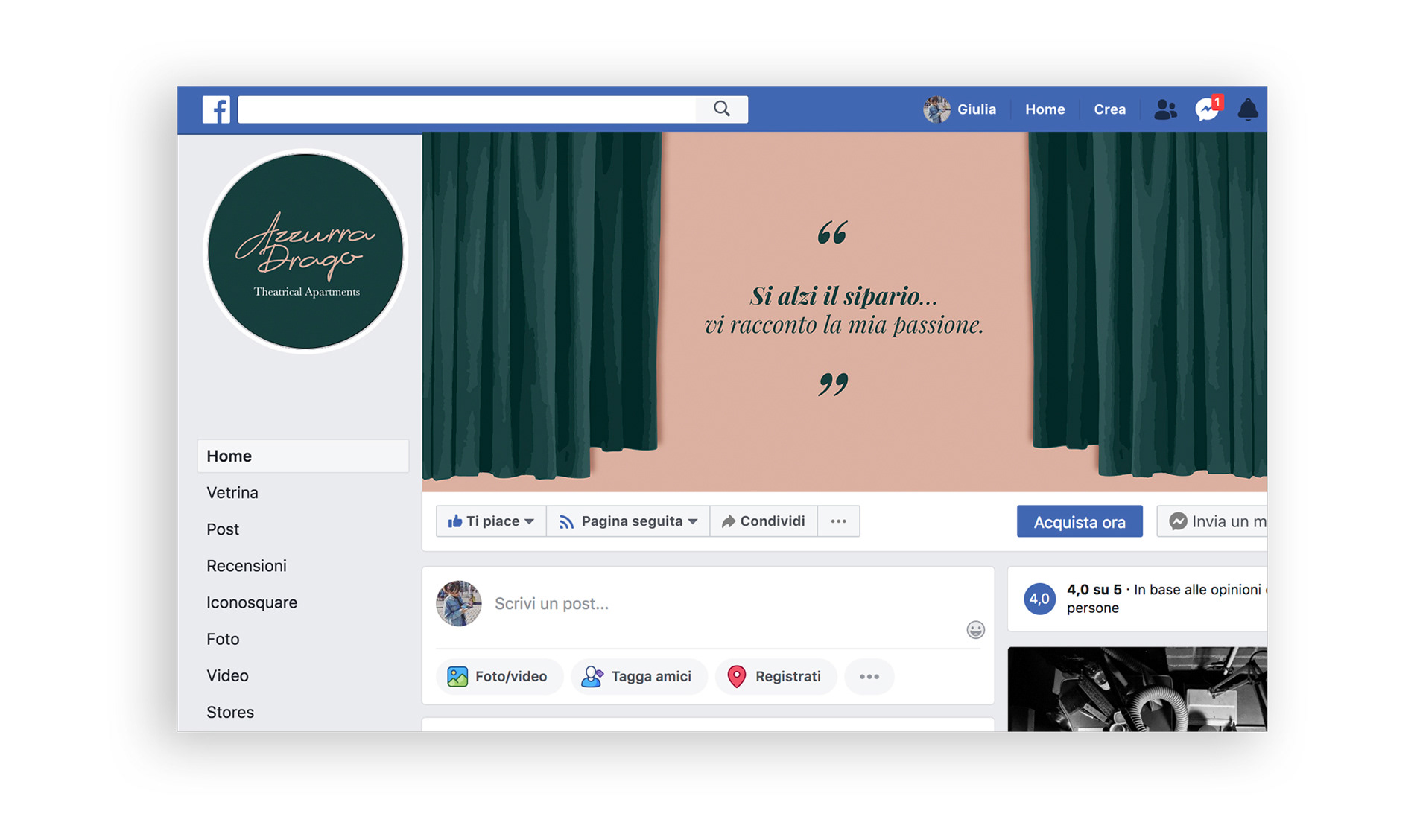Open the notifications bell

pos(1248,109)
